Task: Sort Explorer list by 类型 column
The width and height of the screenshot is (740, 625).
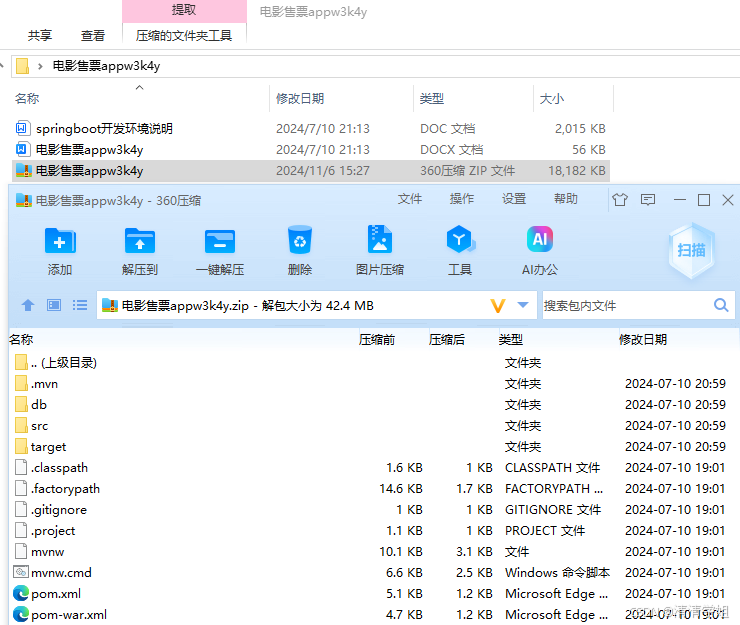Action: pos(432,99)
